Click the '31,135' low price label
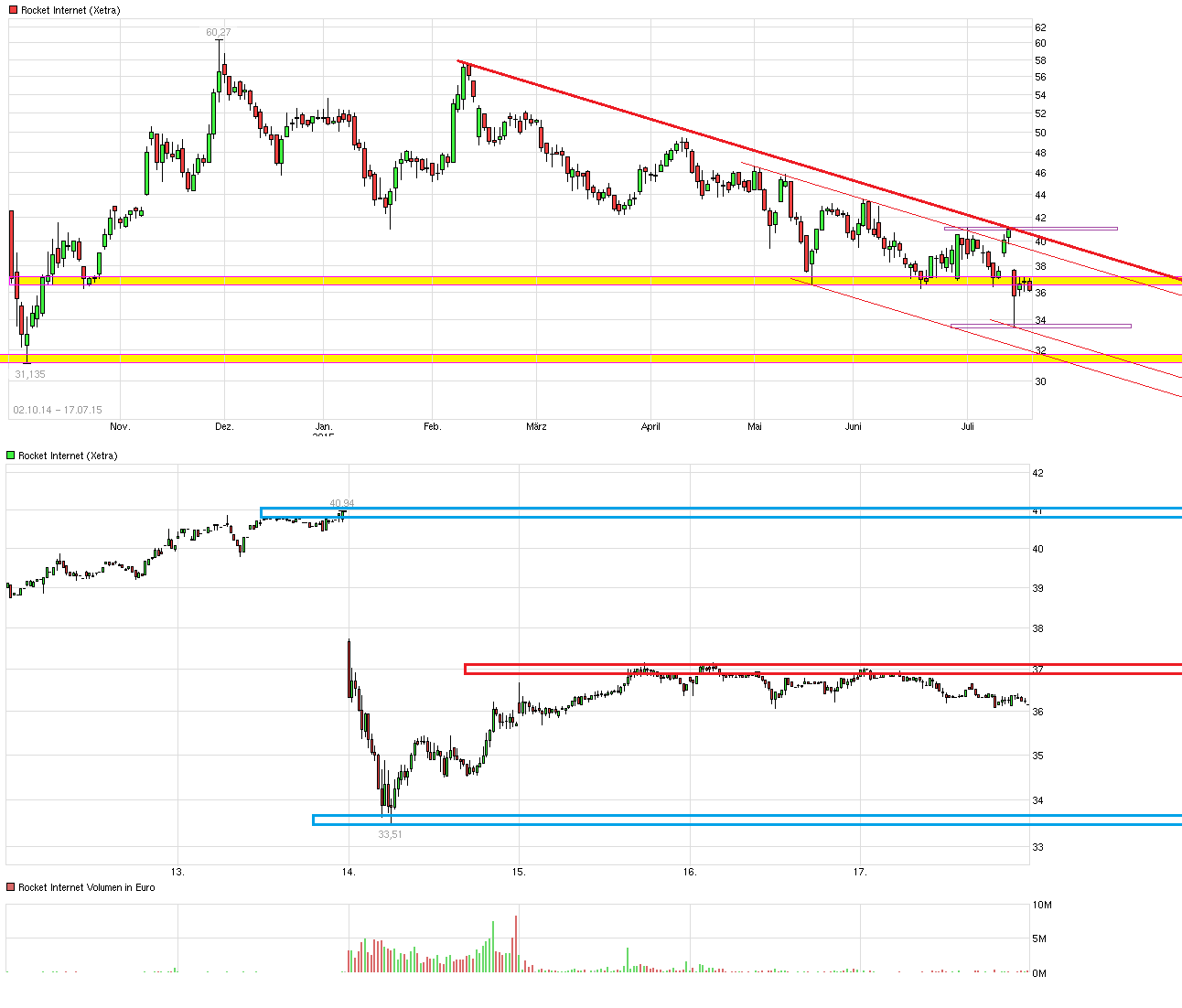 30,374
